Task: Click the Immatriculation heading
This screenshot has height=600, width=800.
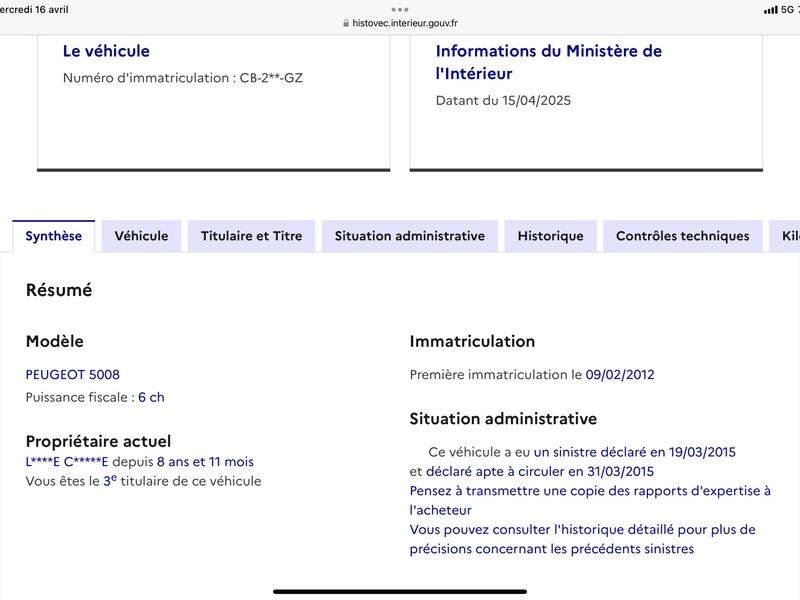Action: [x=472, y=341]
